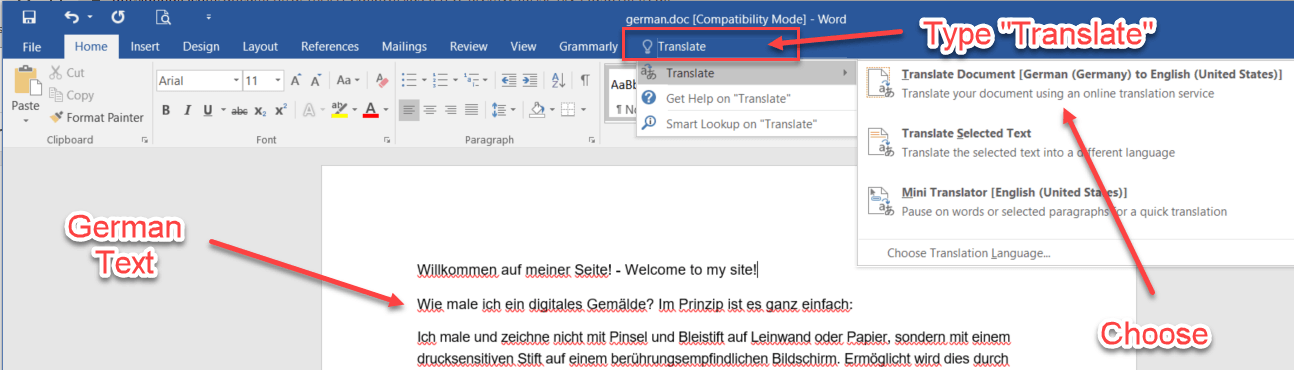Increase indent using the ribbon icon
The width and height of the screenshot is (1294, 370).
(x=530, y=80)
